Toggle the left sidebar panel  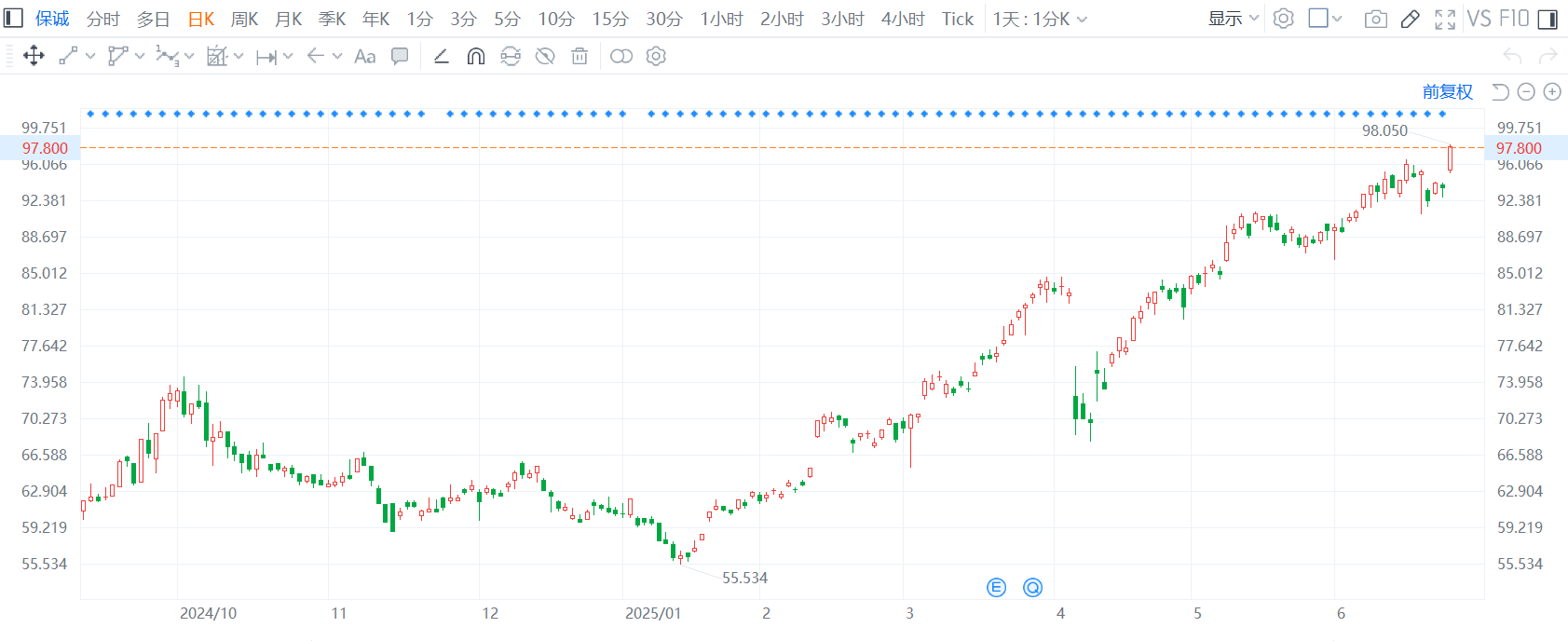[13, 19]
